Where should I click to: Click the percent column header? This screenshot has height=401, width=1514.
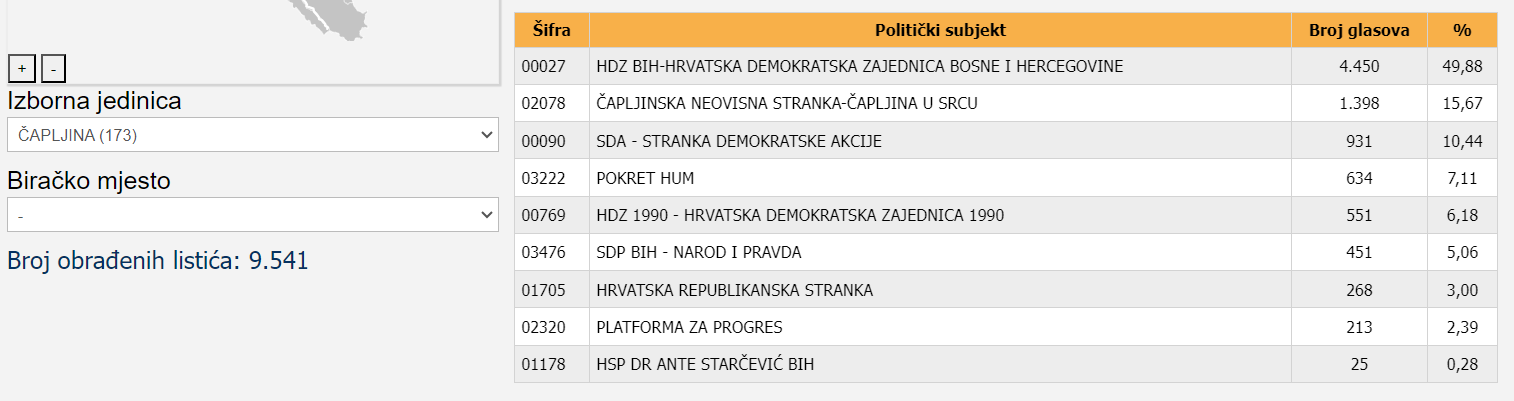pos(1462,30)
